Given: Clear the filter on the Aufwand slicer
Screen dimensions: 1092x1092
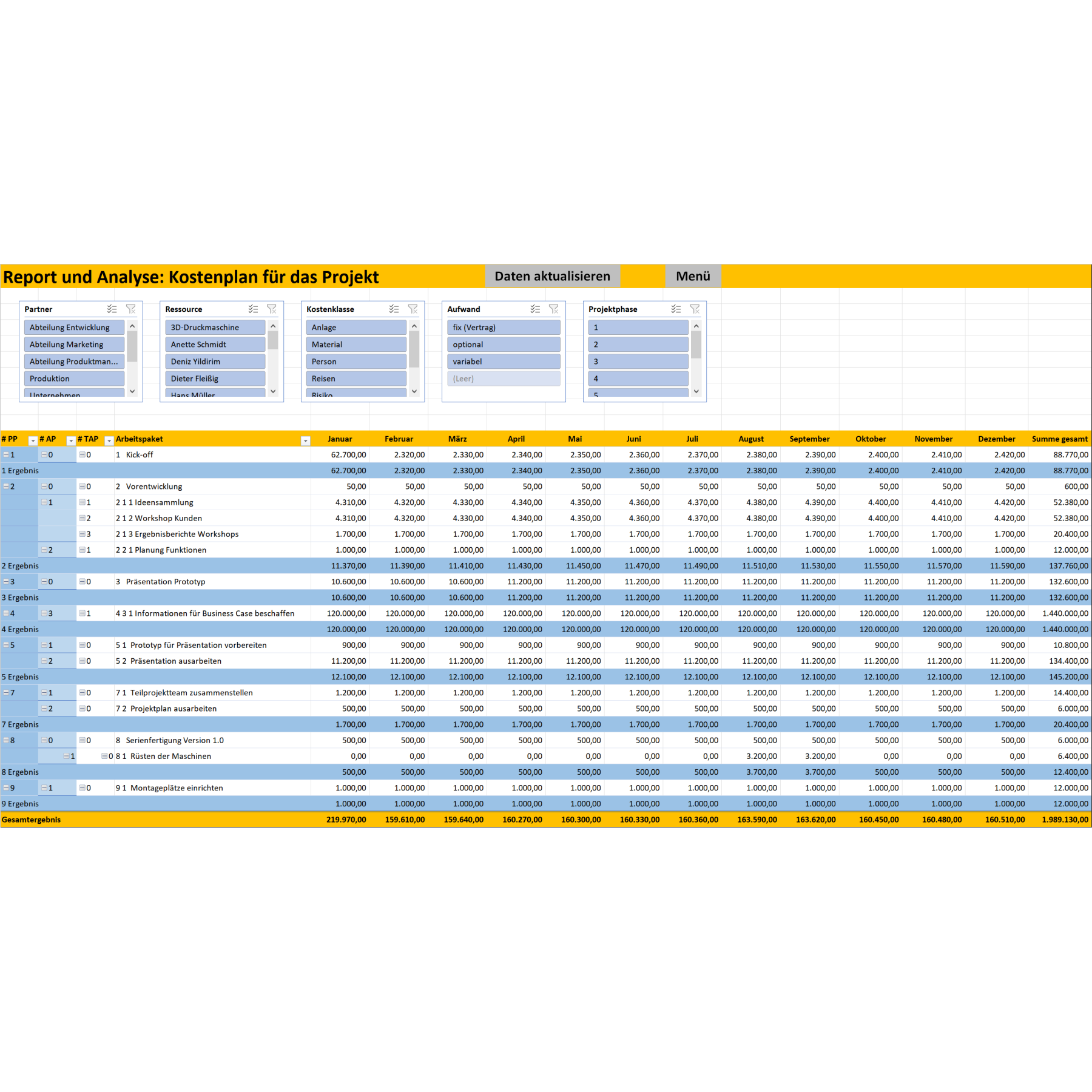Looking at the screenshot, I should pos(553,309).
